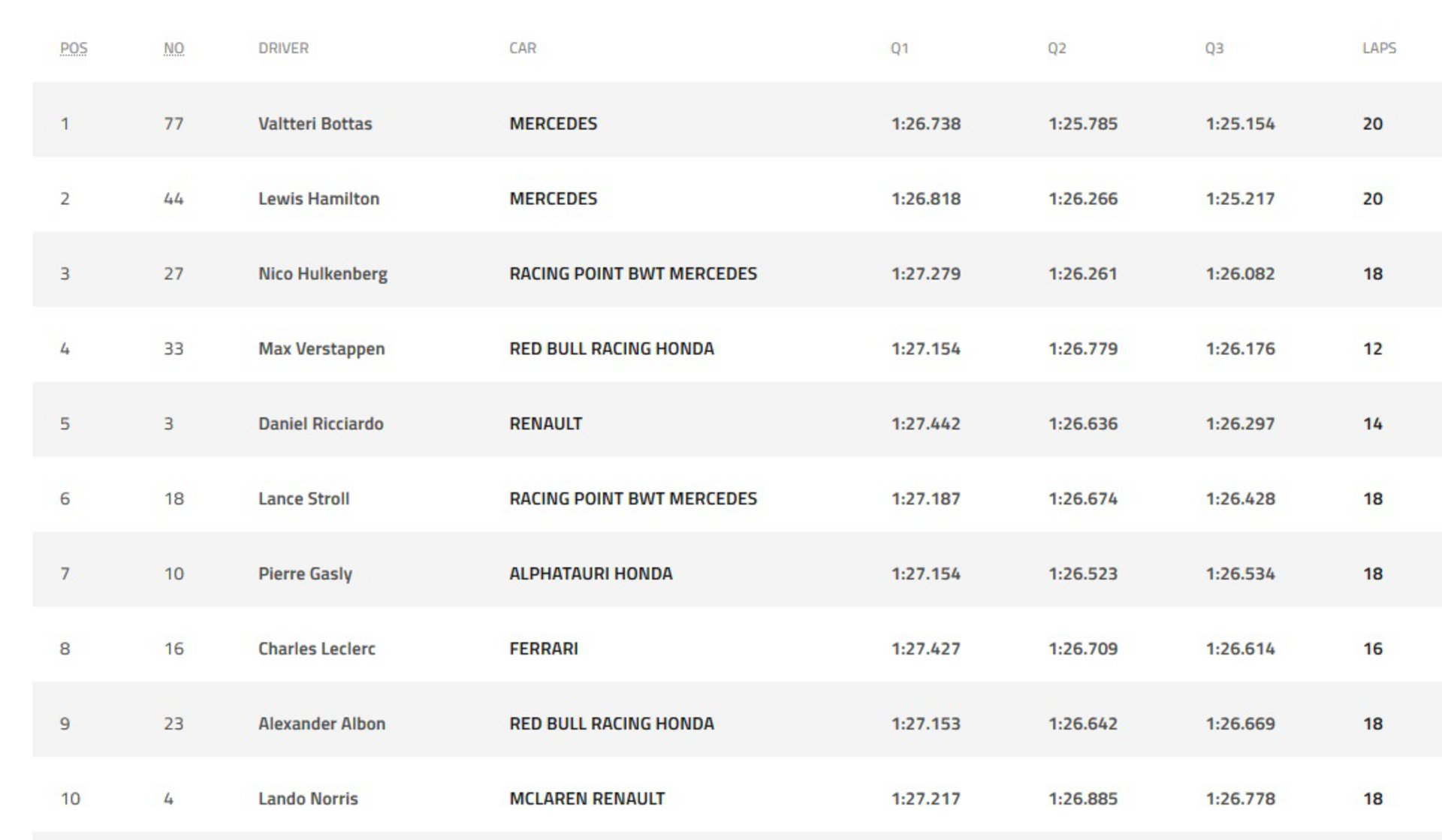1442x840 pixels.
Task: Select Max Verstappen driver name
Action: click(321, 349)
